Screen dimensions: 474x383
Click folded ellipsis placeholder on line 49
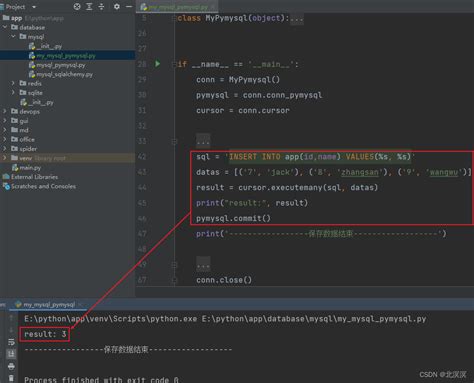203,265
